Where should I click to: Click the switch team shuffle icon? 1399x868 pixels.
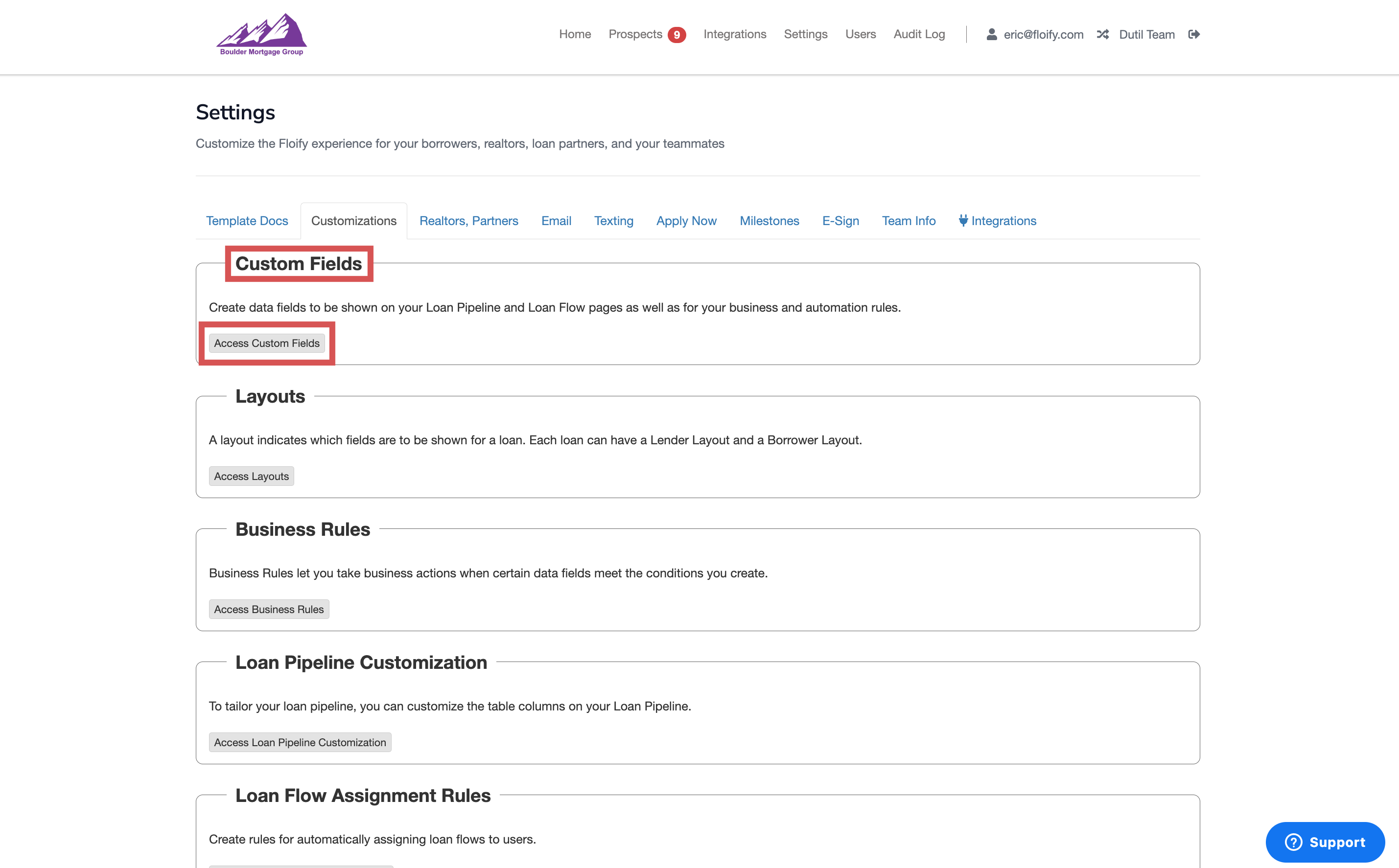point(1102,34)
